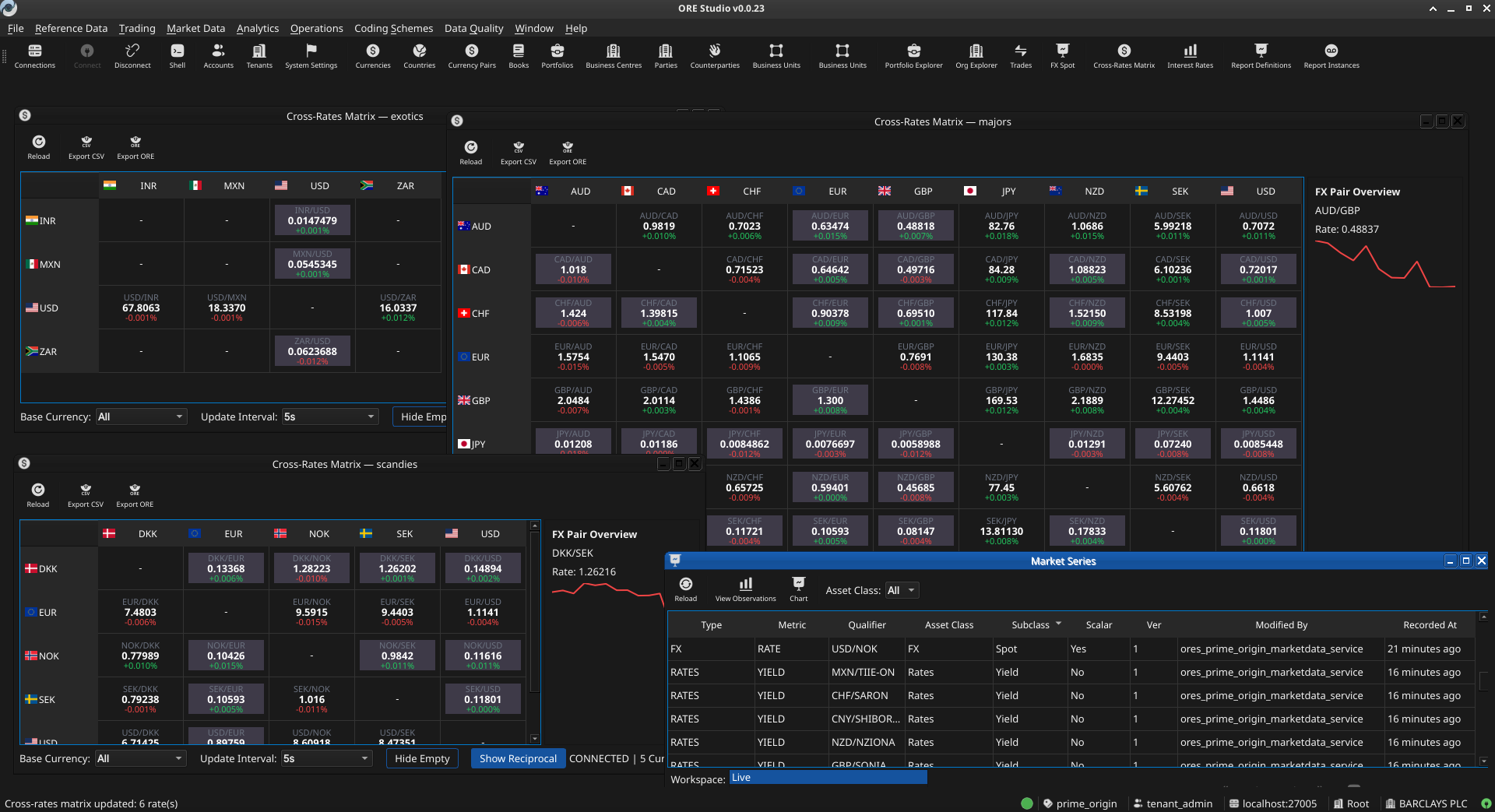Toggle Hide Empty in exotics window
This screenshot has height=812, width=1495.
coord(421,417)
